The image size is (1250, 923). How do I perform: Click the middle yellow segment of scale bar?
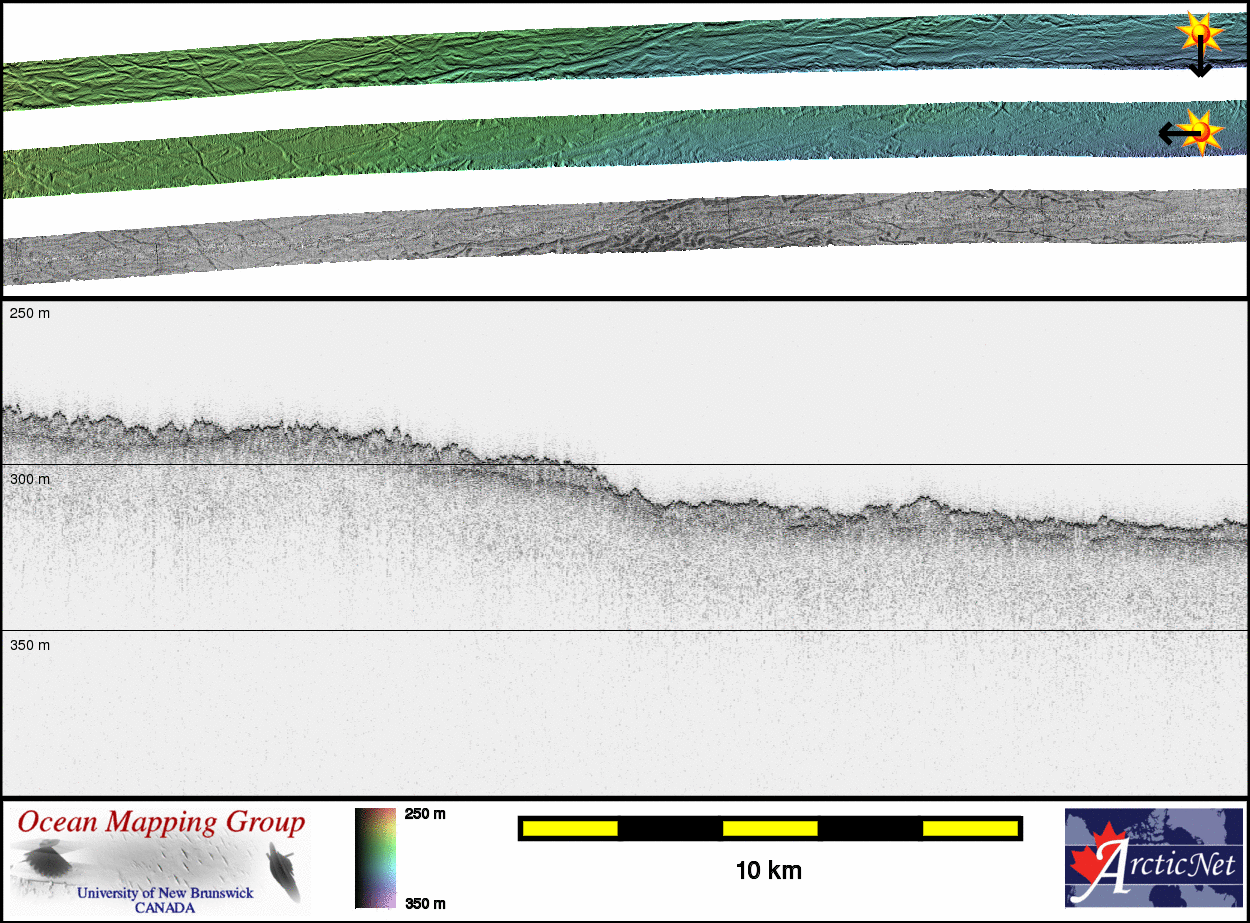pos(770,828)
